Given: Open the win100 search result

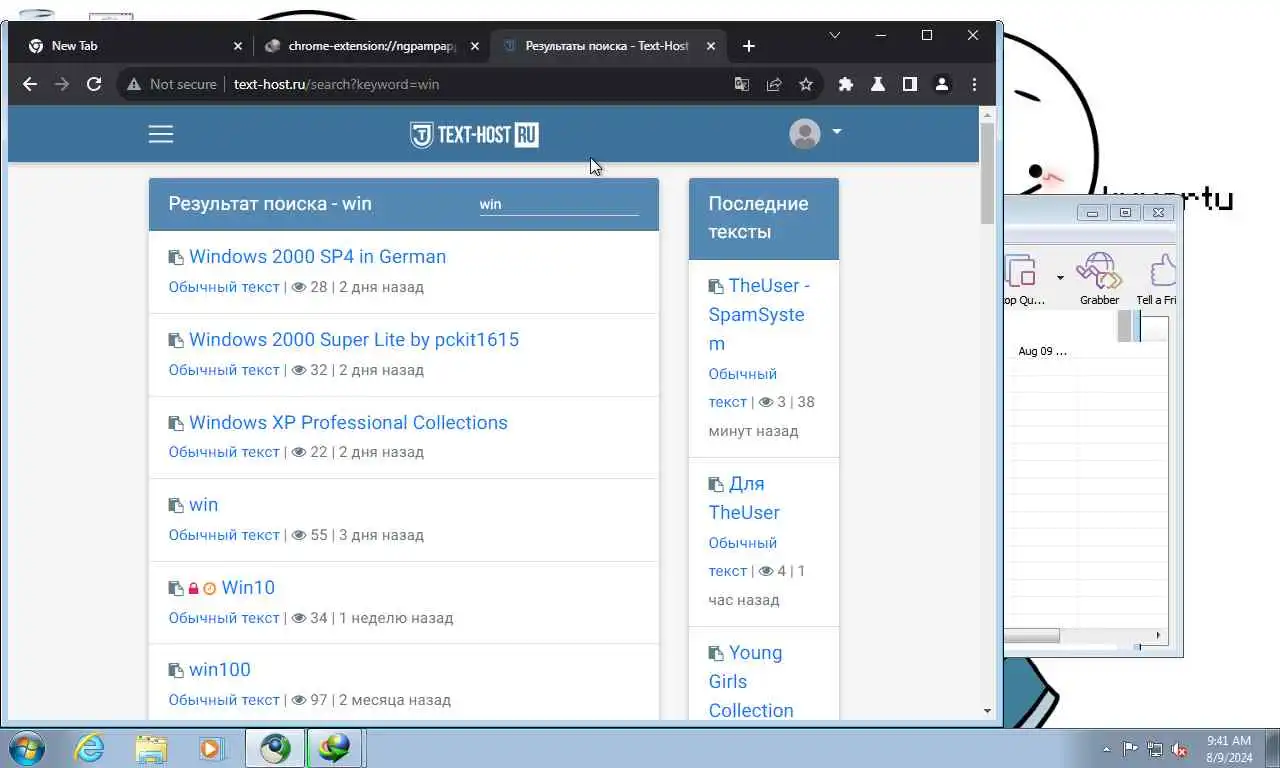Looking at the screenshot, I should coord(220,670).
